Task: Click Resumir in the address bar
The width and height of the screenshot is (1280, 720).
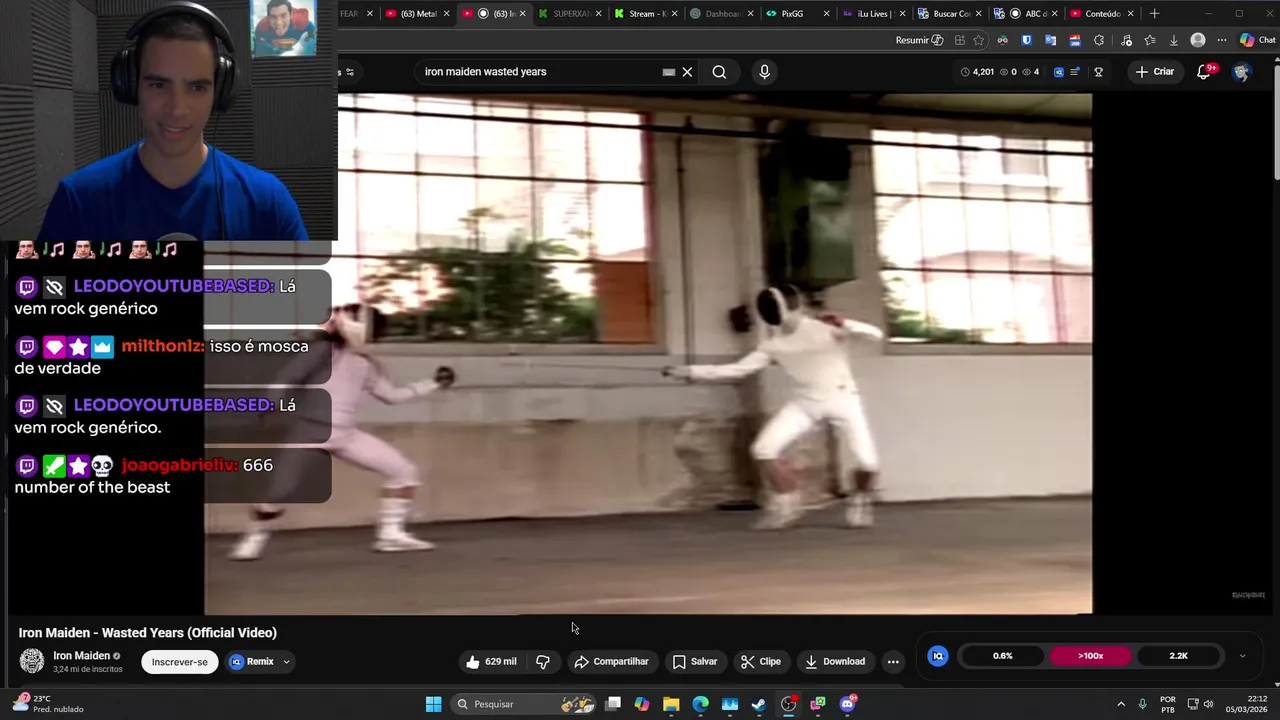Action: pyautogui.click(x=919, y=40)
